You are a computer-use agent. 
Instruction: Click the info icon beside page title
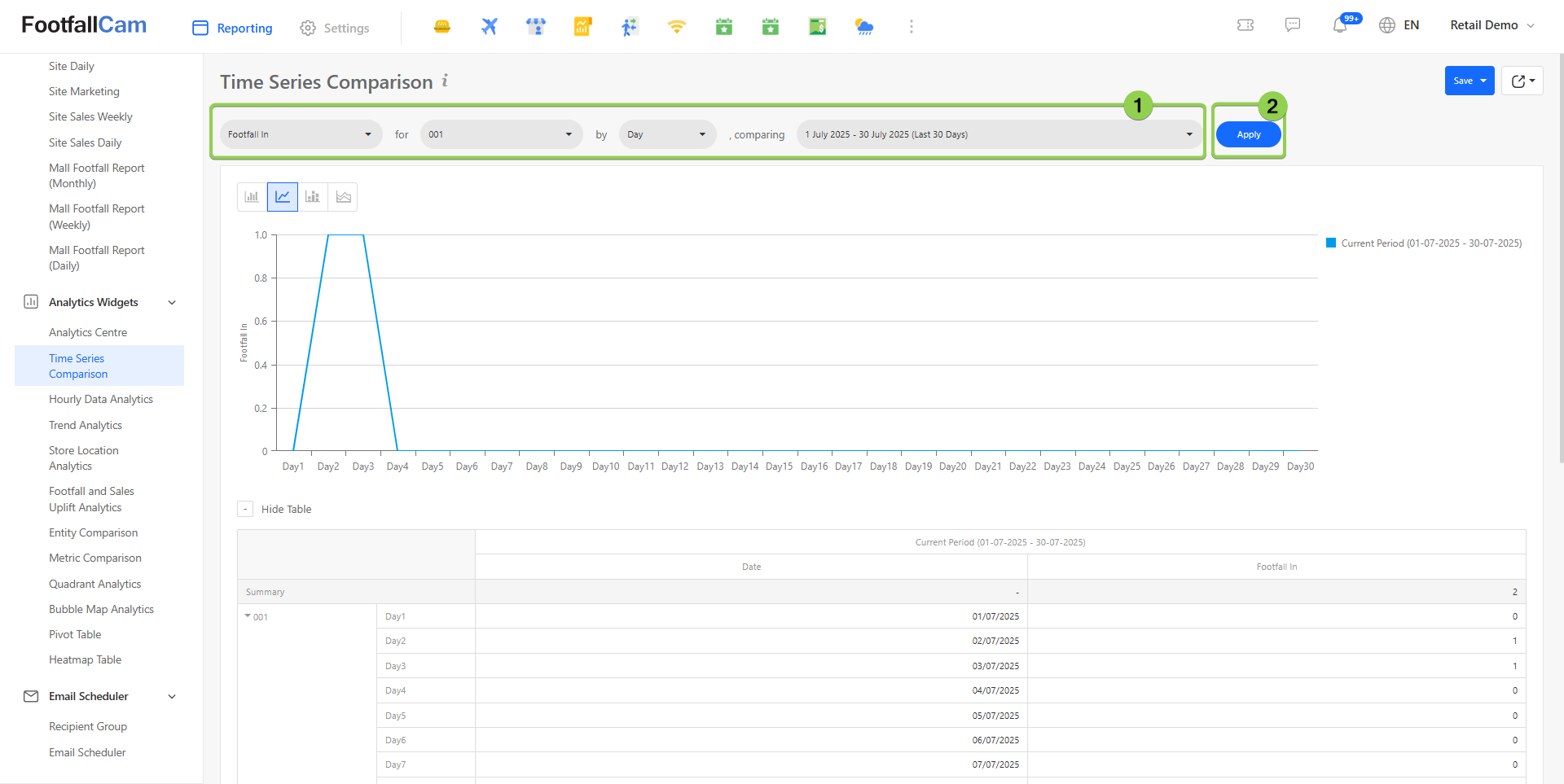[445, 81]
